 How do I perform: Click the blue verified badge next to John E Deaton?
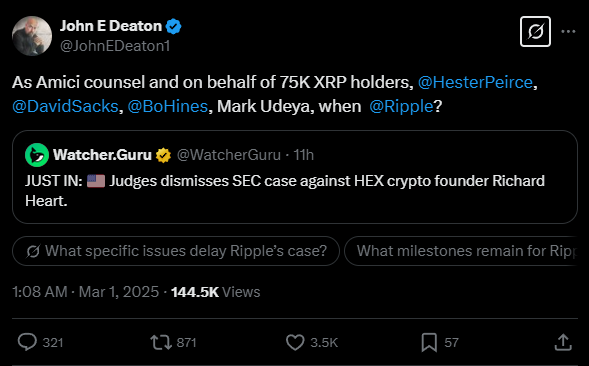tap(174, 26)
